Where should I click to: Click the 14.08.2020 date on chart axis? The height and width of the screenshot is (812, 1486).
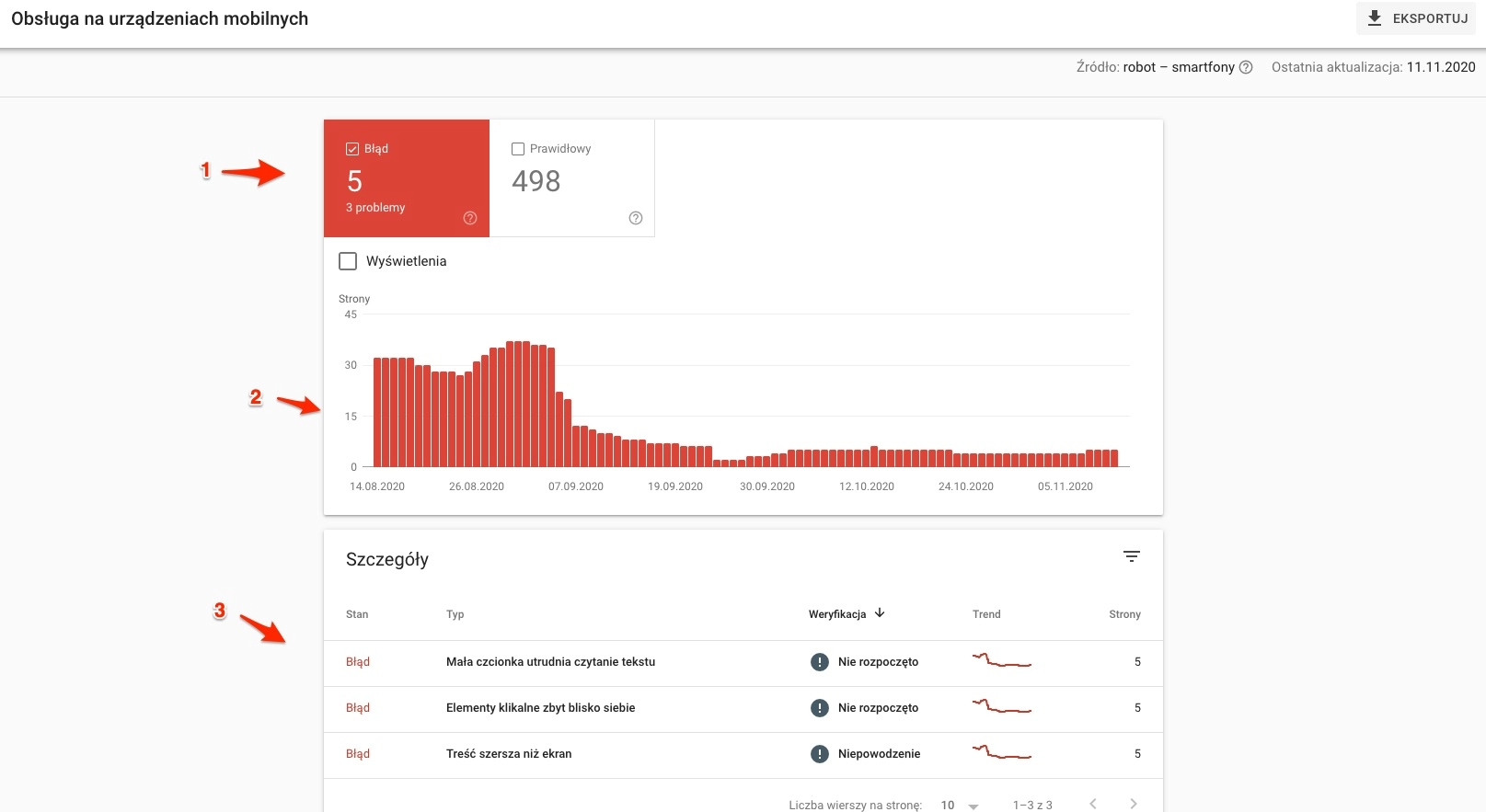coord(377,486)
